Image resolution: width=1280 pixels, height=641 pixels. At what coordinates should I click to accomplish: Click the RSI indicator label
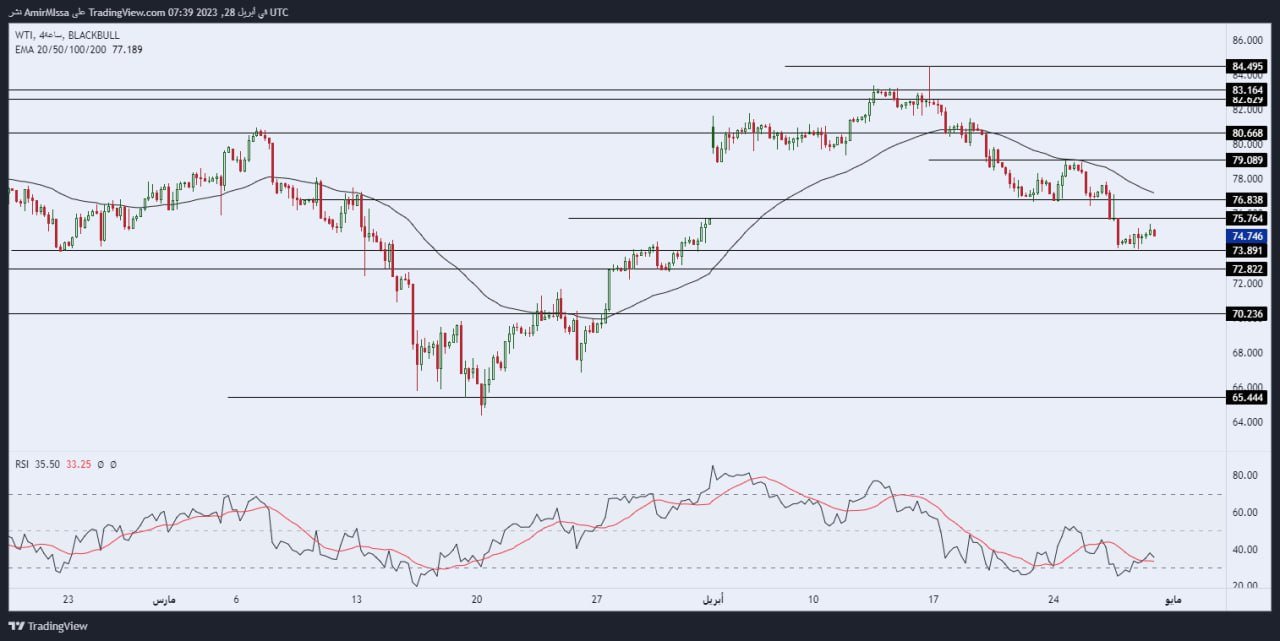click(22, 464)
